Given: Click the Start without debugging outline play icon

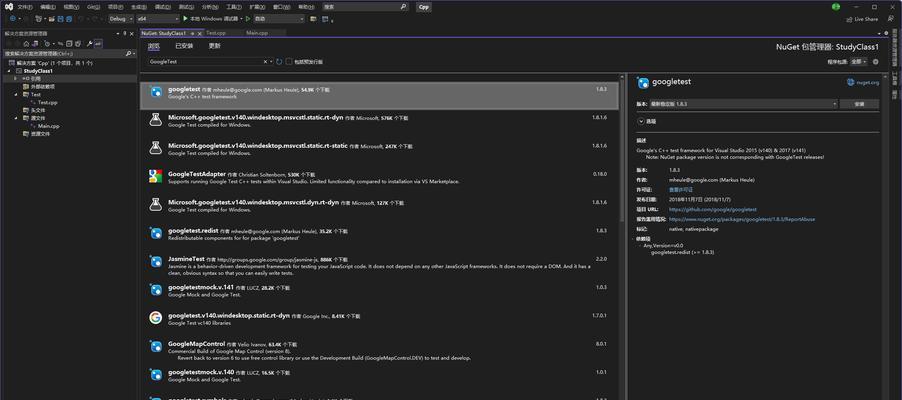Looking at the screenshot, I should [248, 19].
